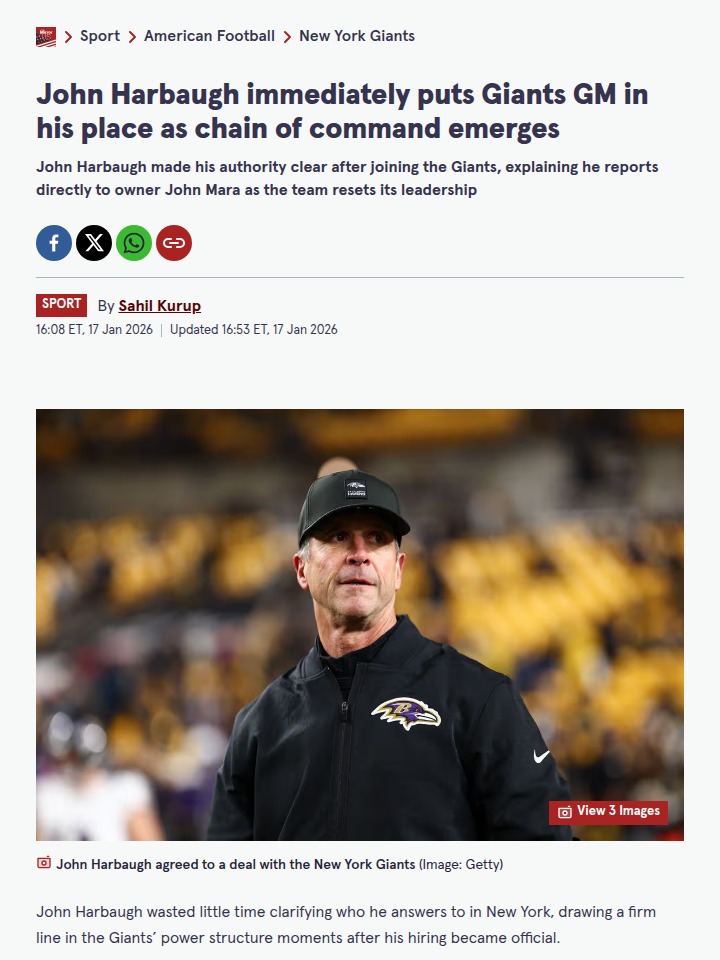The width and height of the screenshot is (720, 960).
Task: Share the article on Facebook
Action: 54,243
